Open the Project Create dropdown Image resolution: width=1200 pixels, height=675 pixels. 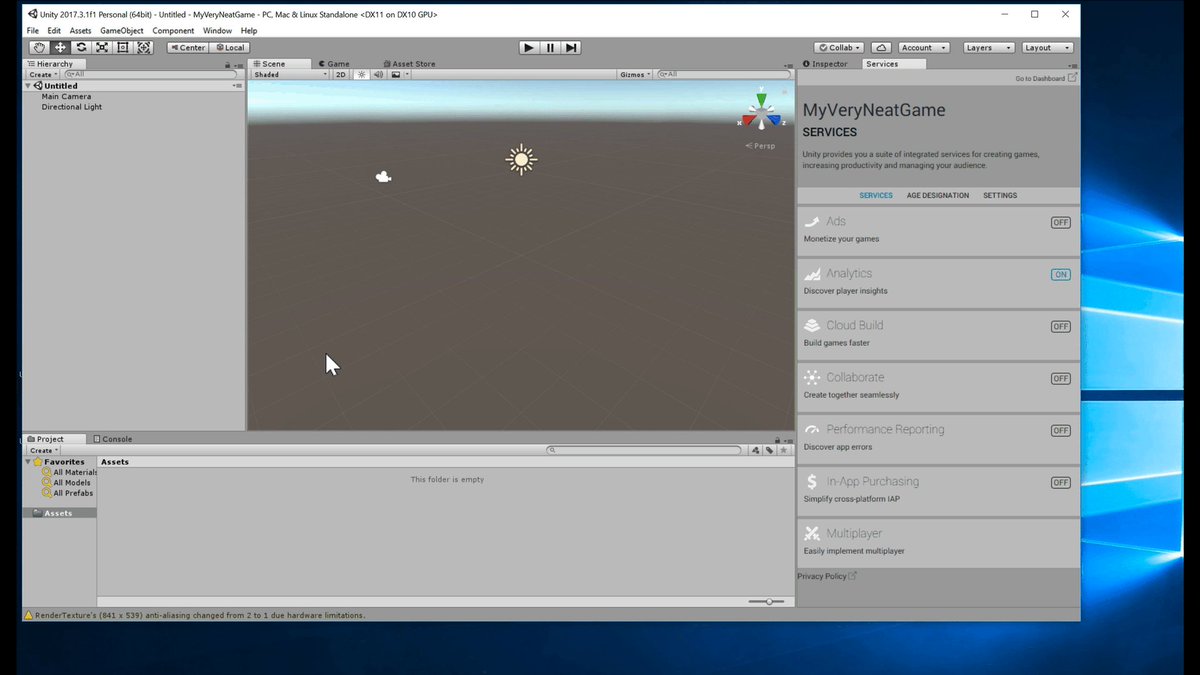43,450
